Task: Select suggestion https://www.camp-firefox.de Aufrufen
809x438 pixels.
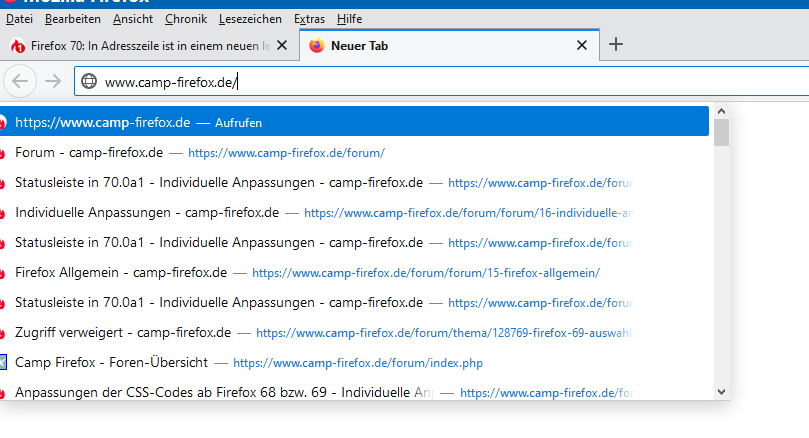Action: (354, 122)
